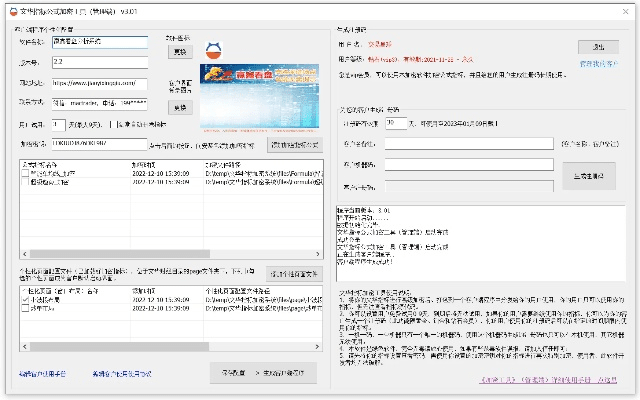Screen dimensions: 640x400
Task: Focus the contact information input field
Action: (99, 103)
